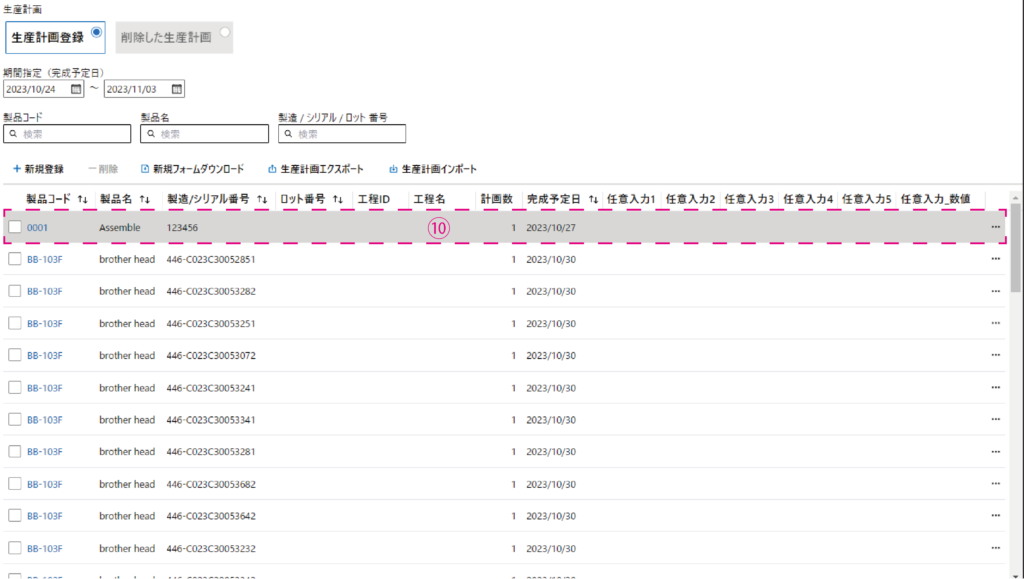Check the checkbox for row 0001 Assemble

[15, 227]
